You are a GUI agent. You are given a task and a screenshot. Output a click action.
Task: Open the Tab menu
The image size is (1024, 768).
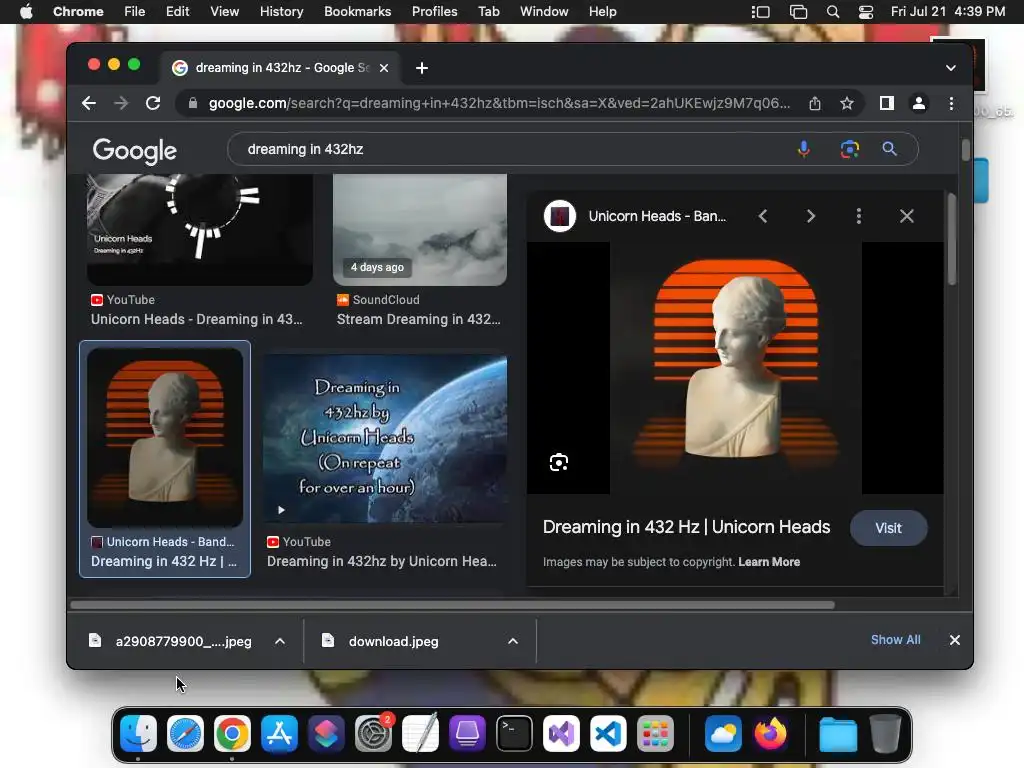488,12
